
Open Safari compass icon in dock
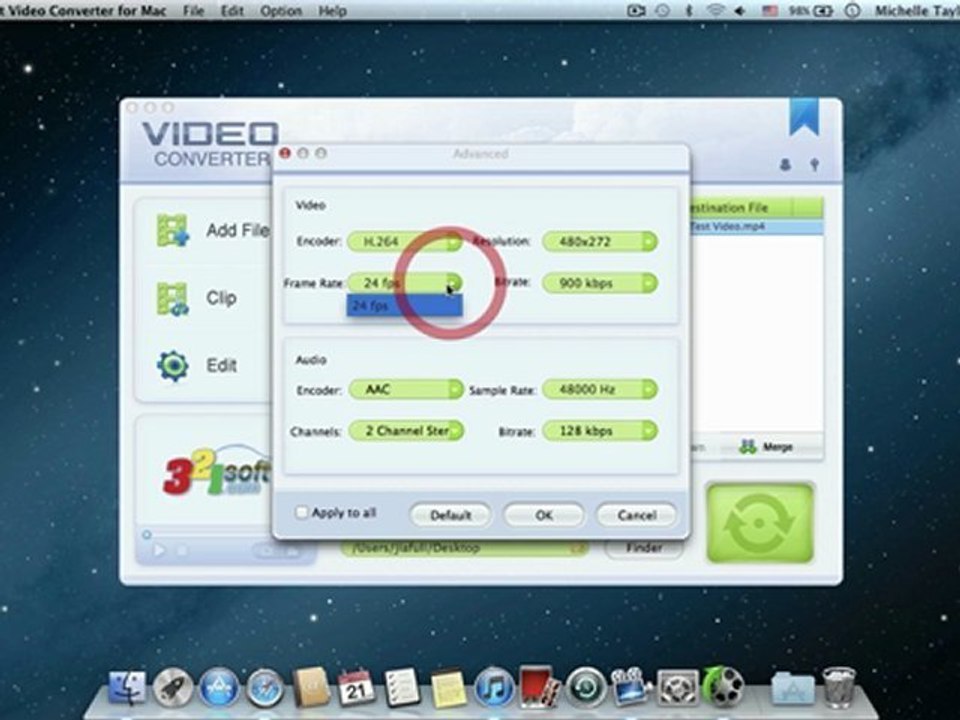(x=265, y=688)
